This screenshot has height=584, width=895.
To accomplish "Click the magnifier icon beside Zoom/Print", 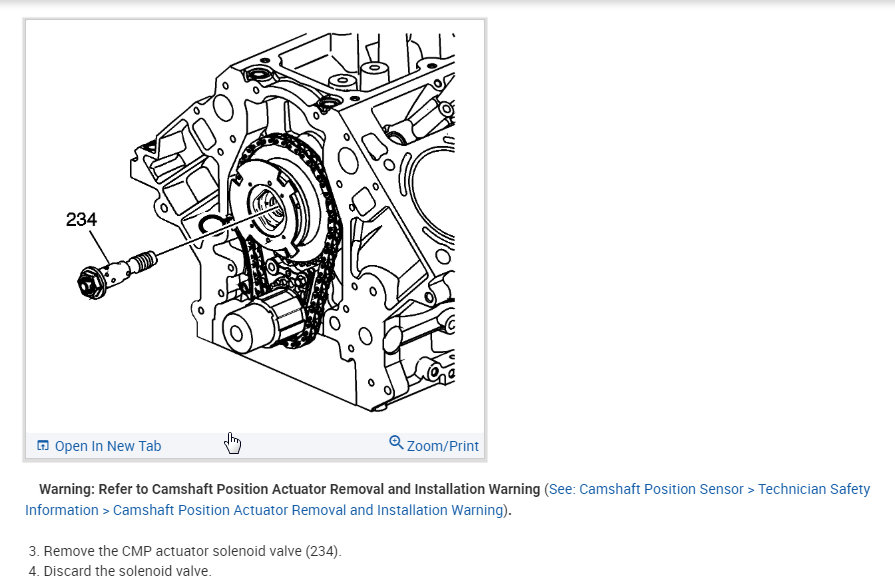I will pos(396,442).
